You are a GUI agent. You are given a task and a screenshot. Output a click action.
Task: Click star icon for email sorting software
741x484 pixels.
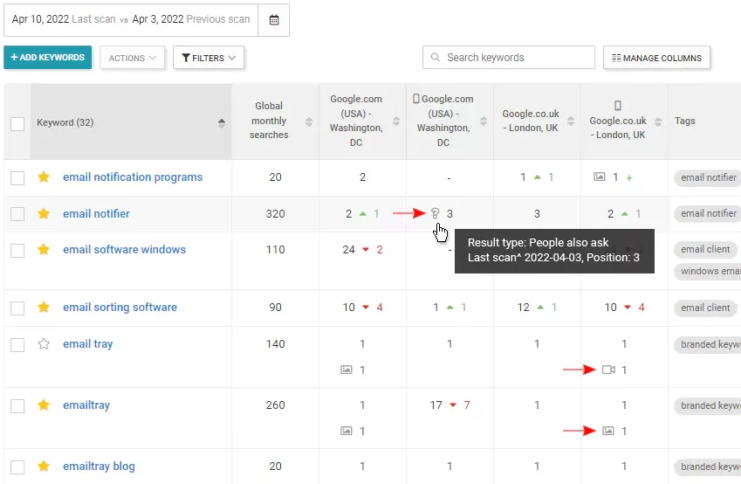point(43,307)
